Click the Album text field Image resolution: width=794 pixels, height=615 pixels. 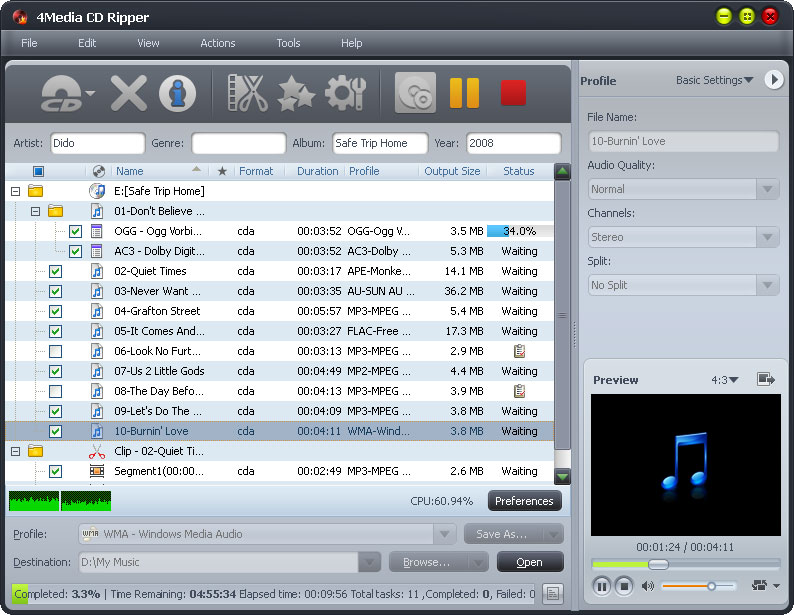tap(379, 143)
